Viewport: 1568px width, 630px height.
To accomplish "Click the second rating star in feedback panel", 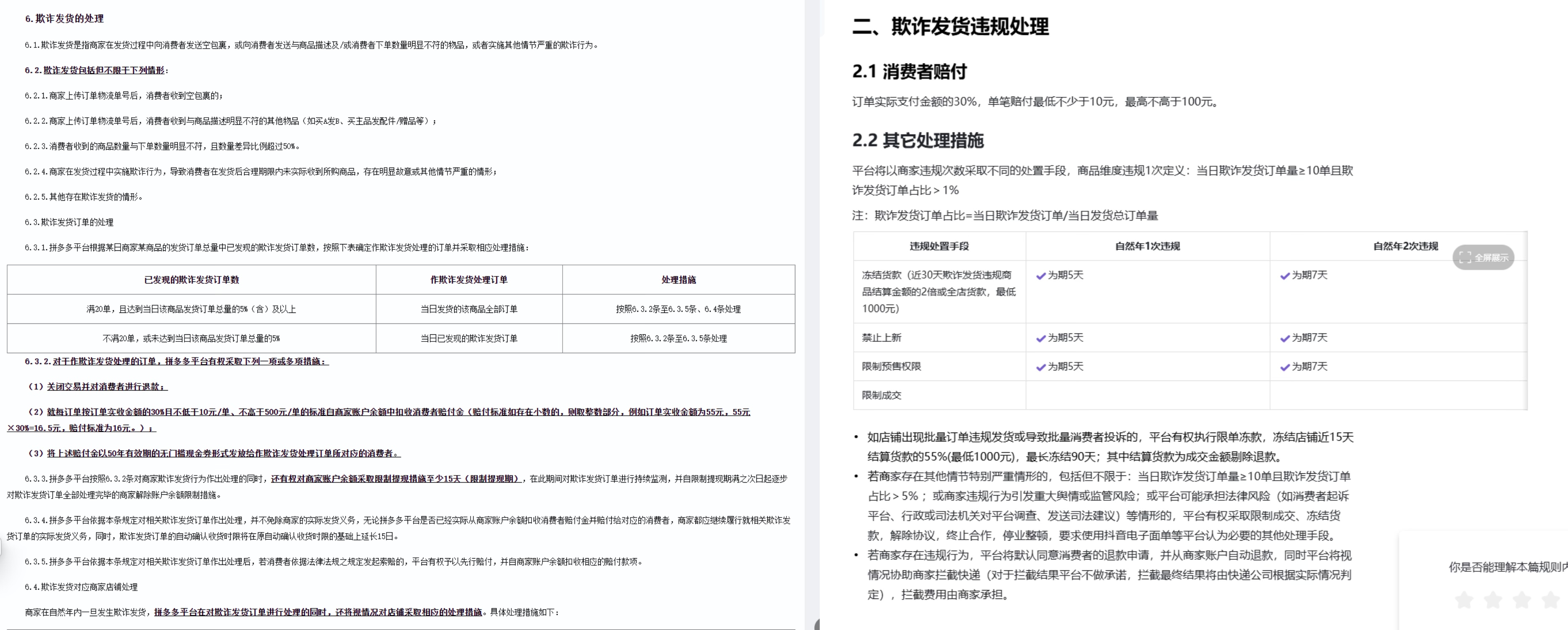I will [x=1493, y=600].
